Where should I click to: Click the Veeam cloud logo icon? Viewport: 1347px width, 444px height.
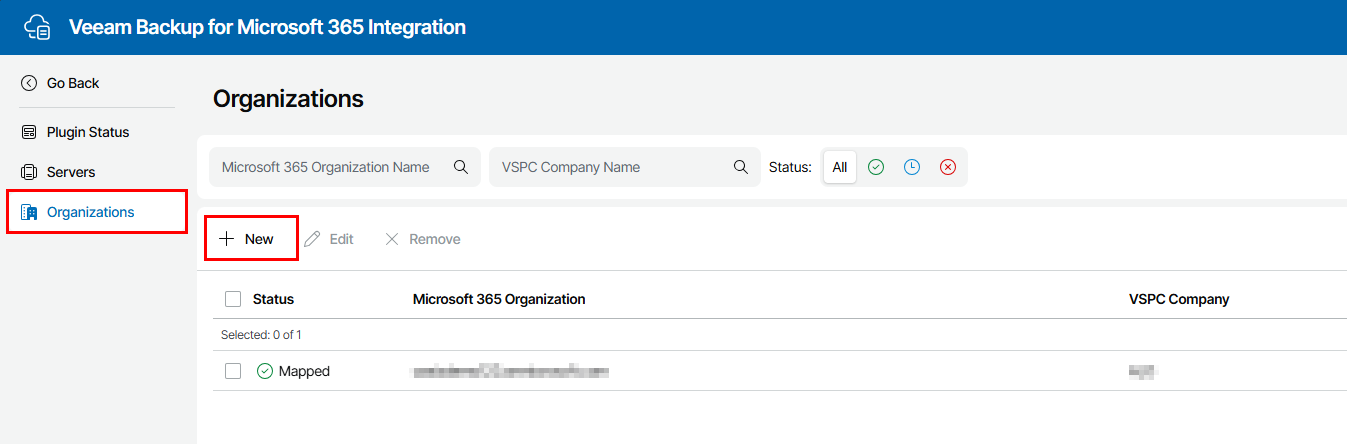(x=37, y=28)
